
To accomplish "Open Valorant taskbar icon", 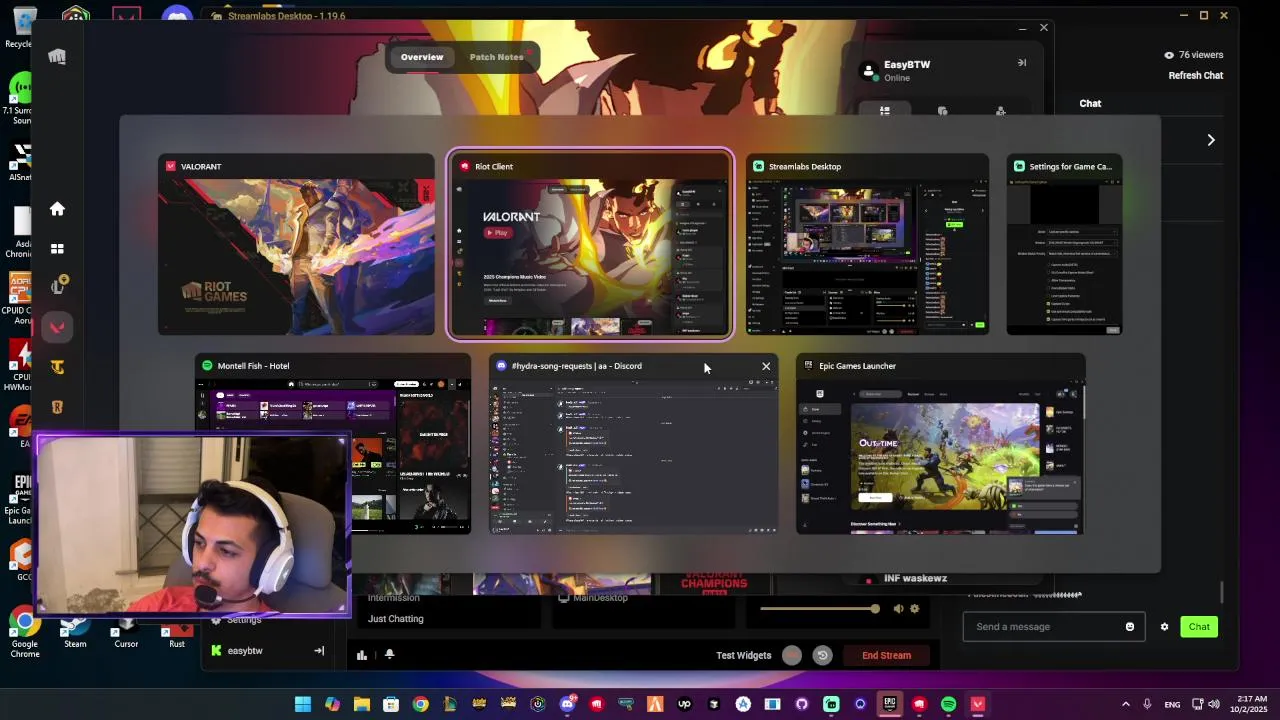I will coord(977,704).
